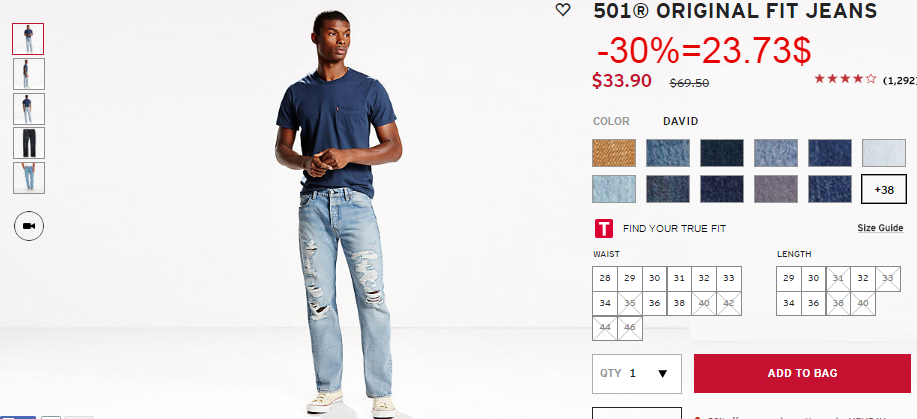Select first front-view product thumbnail
917x419 pixels.
pyautogui.click(x=28, y=39)
